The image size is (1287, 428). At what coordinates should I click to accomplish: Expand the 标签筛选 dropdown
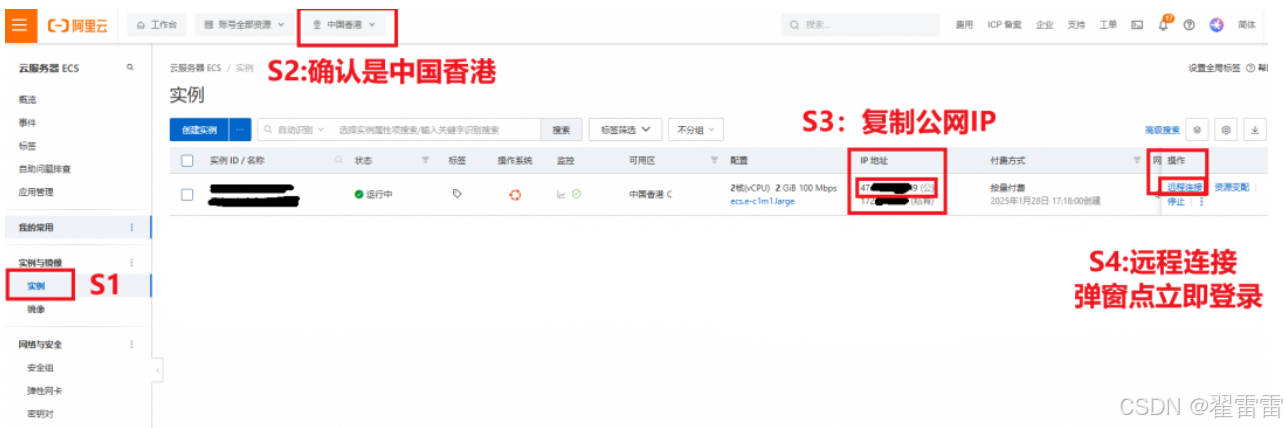pyautogui.click(x=626, y=129)
